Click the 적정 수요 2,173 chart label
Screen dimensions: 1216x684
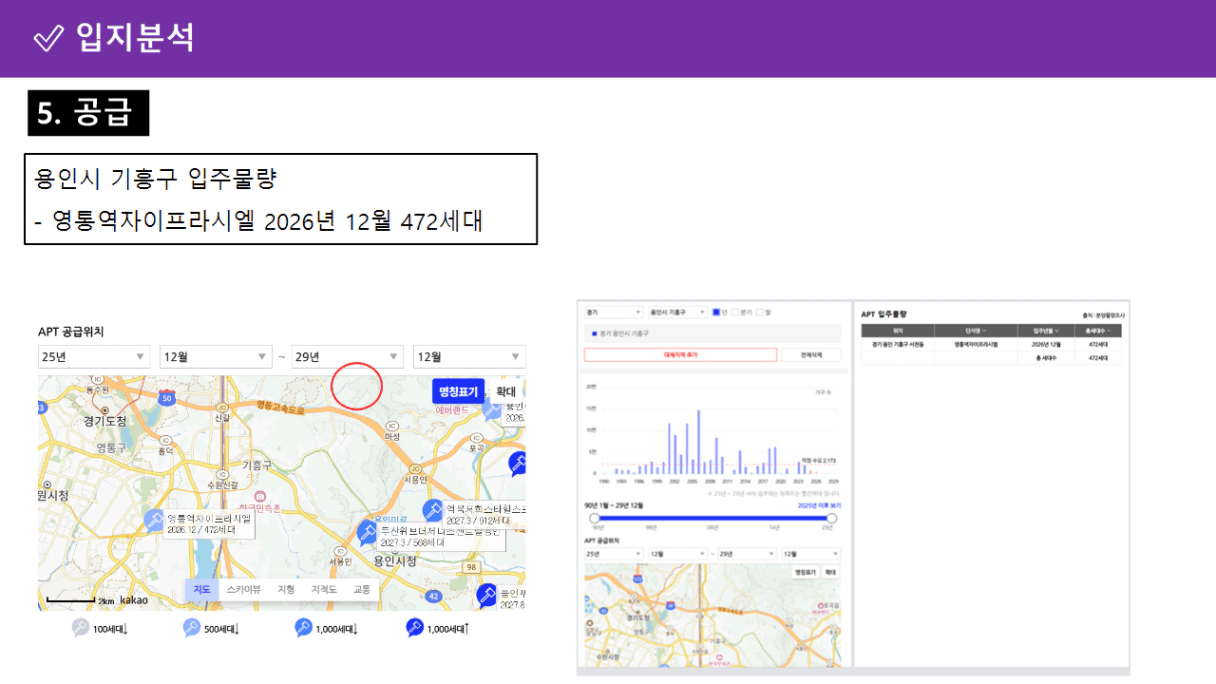(x=819, y=461)
